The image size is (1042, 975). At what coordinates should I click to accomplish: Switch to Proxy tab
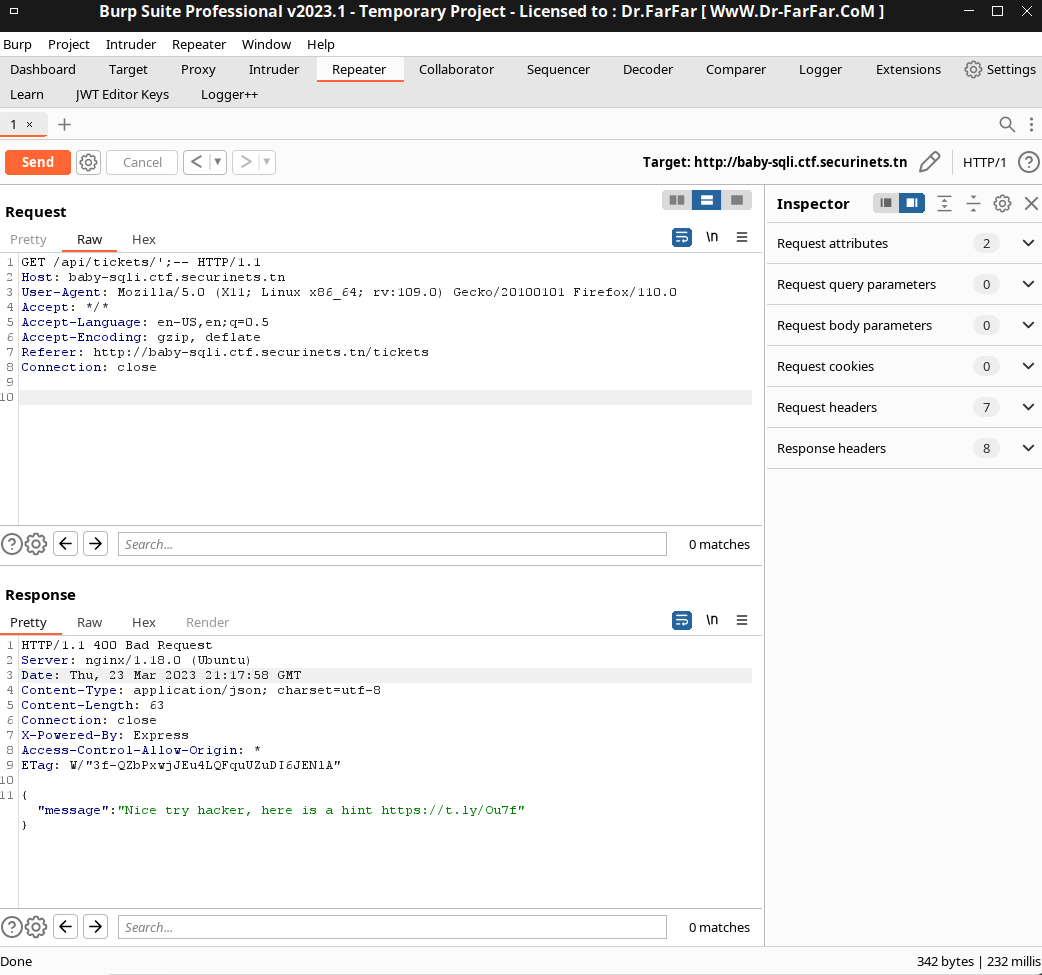pyautogui.click(x=198, y=69)
